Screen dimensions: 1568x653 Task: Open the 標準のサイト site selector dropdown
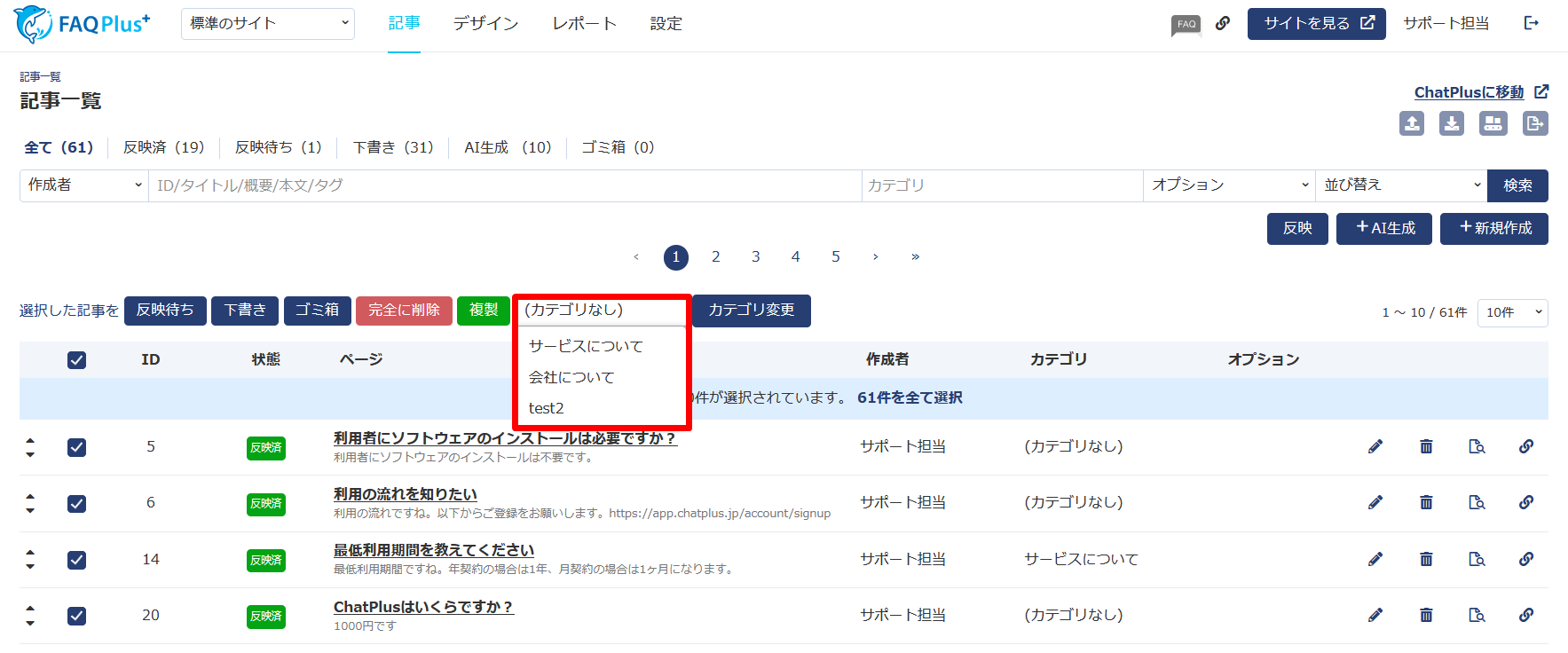click(268, 24)
